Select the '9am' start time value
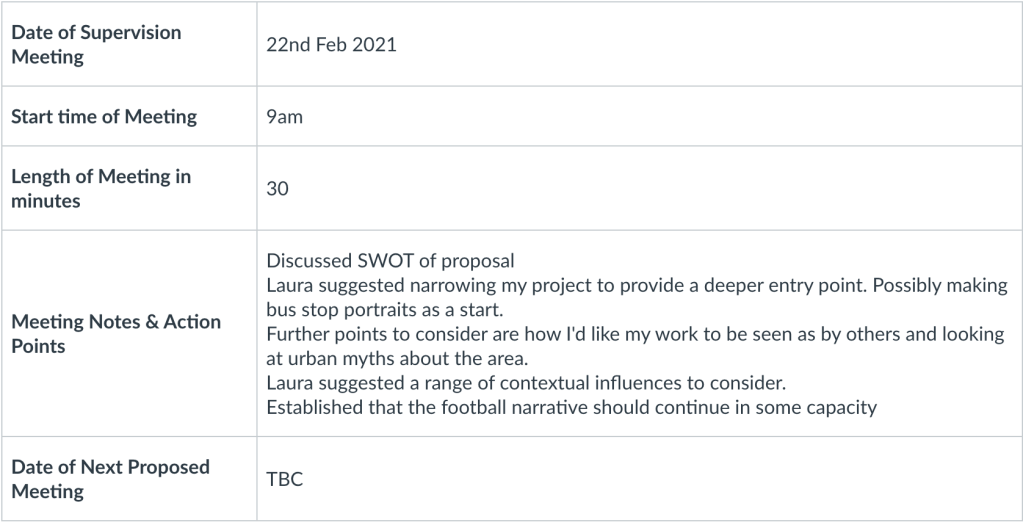The width and height of the screenshot is (1023, 525). pyautogui.click(x=285, y=116)
